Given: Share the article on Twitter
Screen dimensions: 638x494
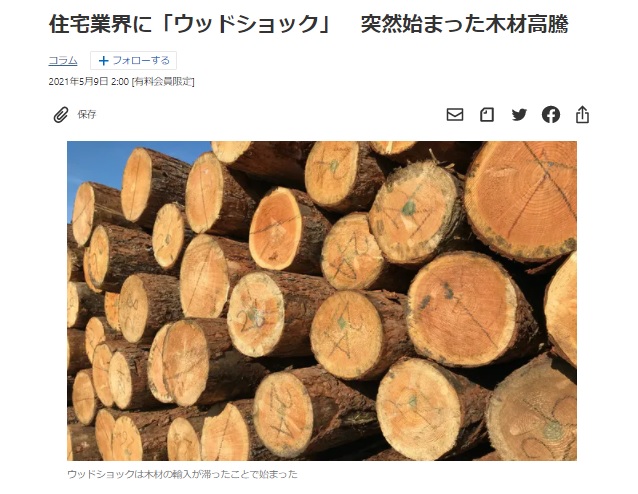Looking at the screenshot, I should [x=519, y=115].
